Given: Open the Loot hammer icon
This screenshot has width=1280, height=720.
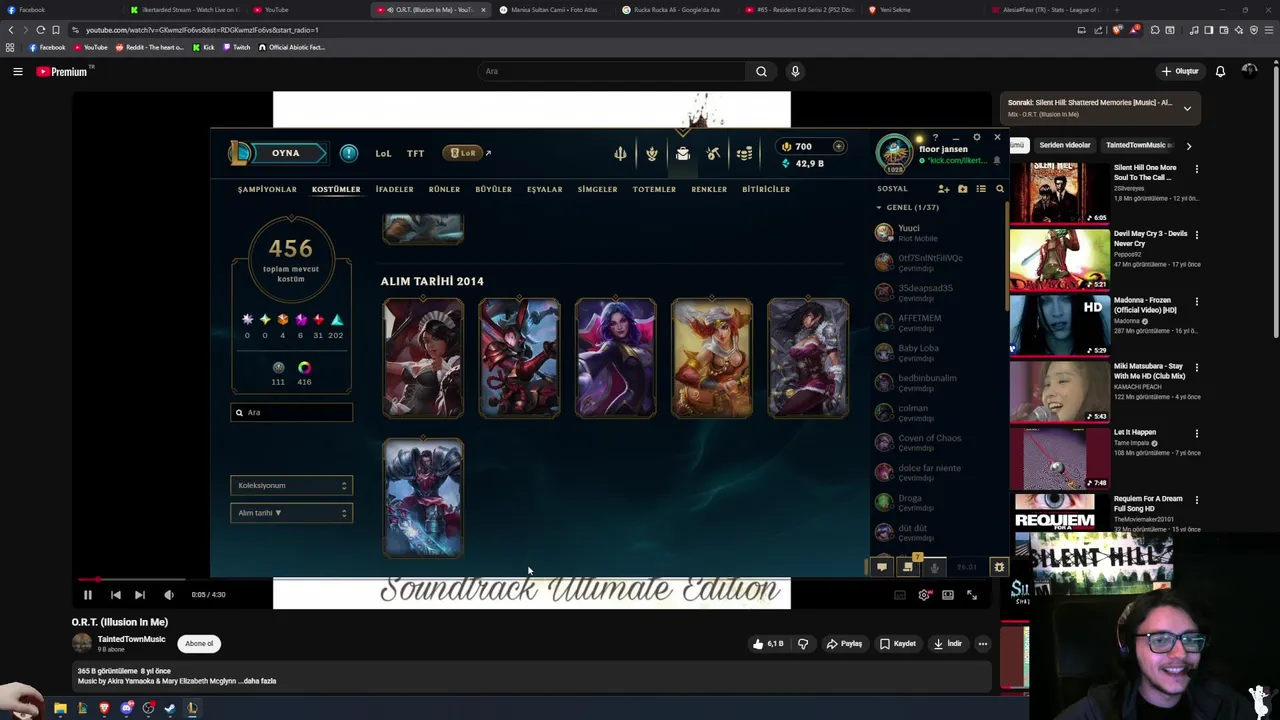Looking at the screenshot, I should [x=713, y=153].
